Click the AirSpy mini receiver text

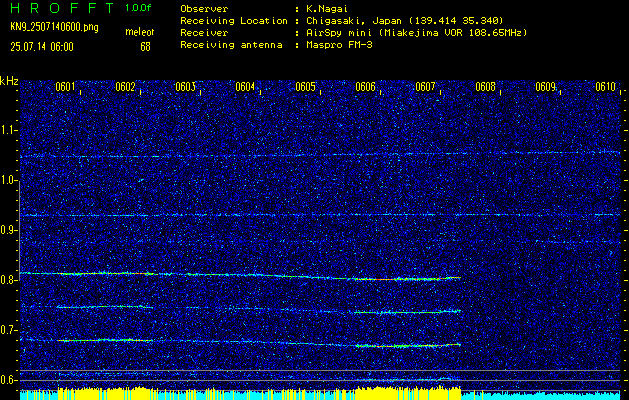(416, 33)
